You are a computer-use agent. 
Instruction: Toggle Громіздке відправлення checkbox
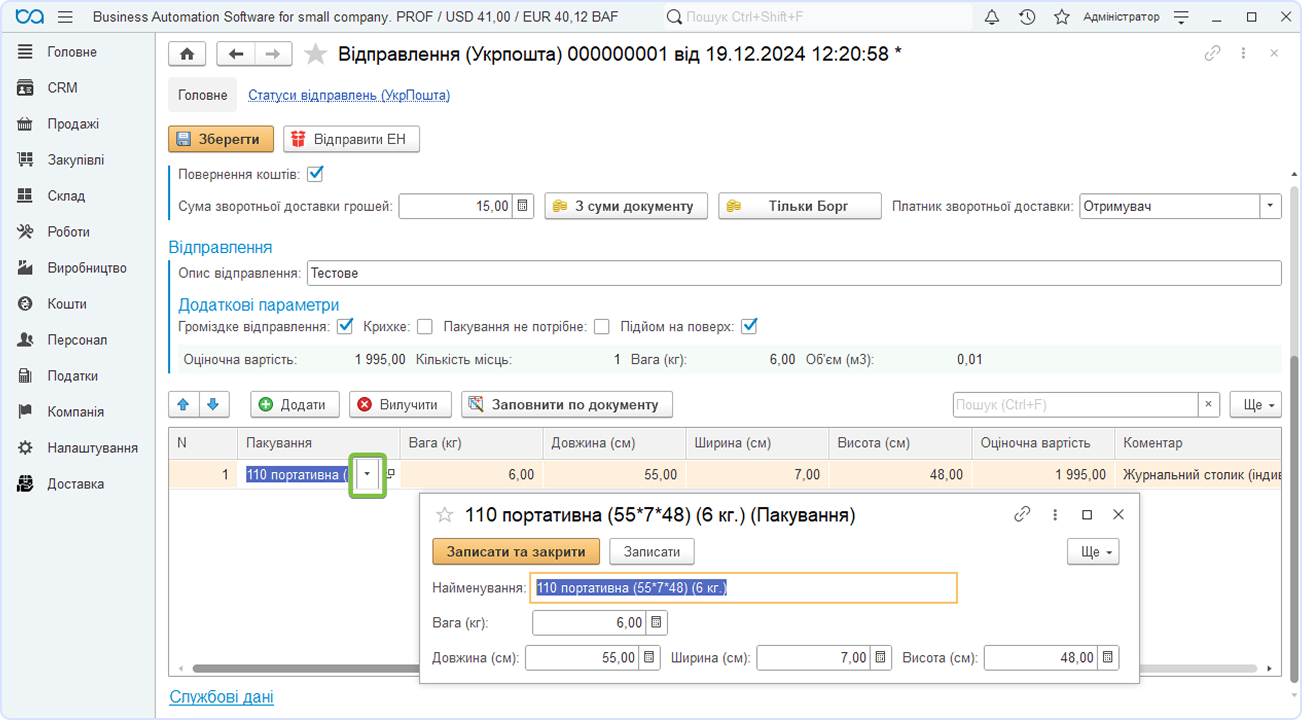pos(346,326)
